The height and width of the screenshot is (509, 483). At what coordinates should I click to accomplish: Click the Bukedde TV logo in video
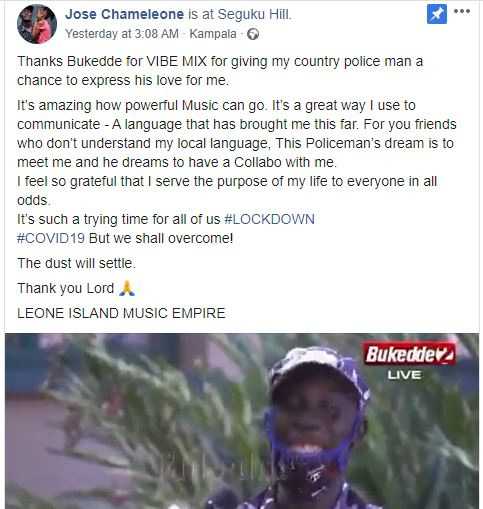(x=409, y=354)
